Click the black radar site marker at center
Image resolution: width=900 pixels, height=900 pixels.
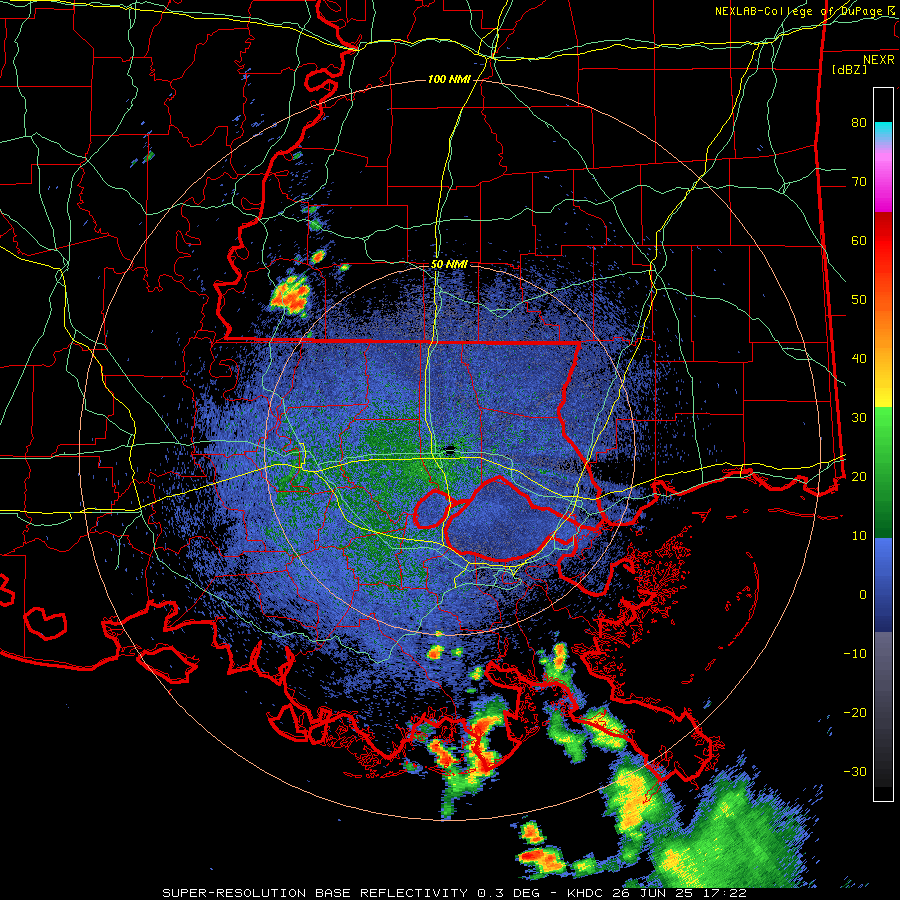tap(450, 449)
